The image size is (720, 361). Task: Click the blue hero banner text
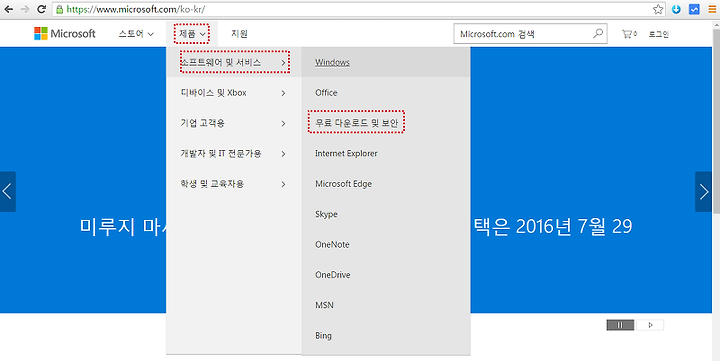[552, 226]
